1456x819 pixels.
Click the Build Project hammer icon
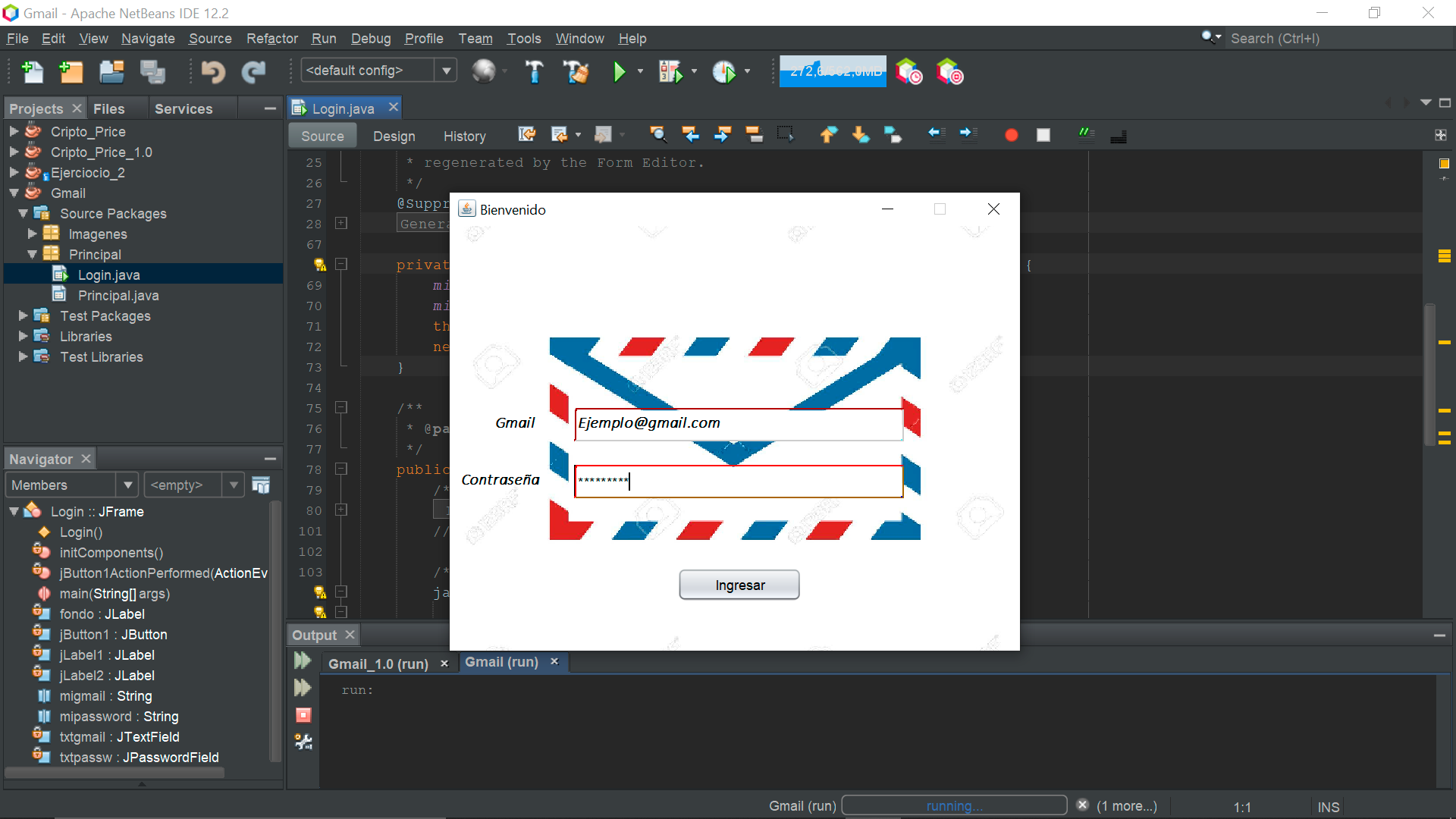coord(534,72)
